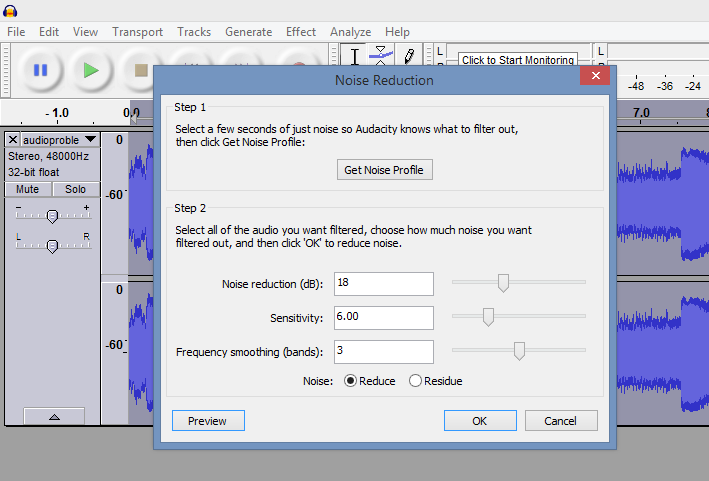Open the Effect menu
Image resolution: width=709 pixels, height=481 pixels.
(301, 32)
